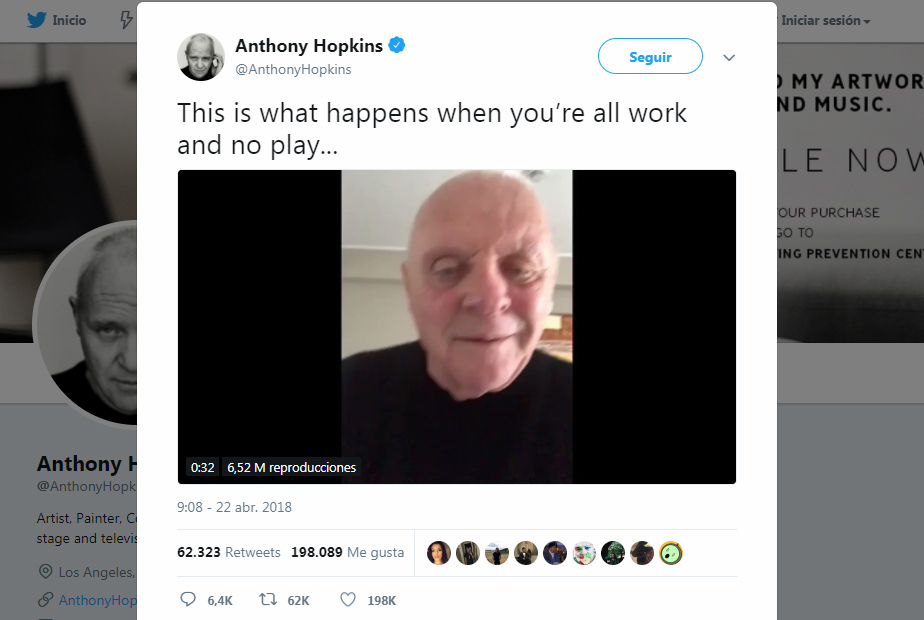Click the last liker's green avatar
924x620 pixels.
point(671,553)
